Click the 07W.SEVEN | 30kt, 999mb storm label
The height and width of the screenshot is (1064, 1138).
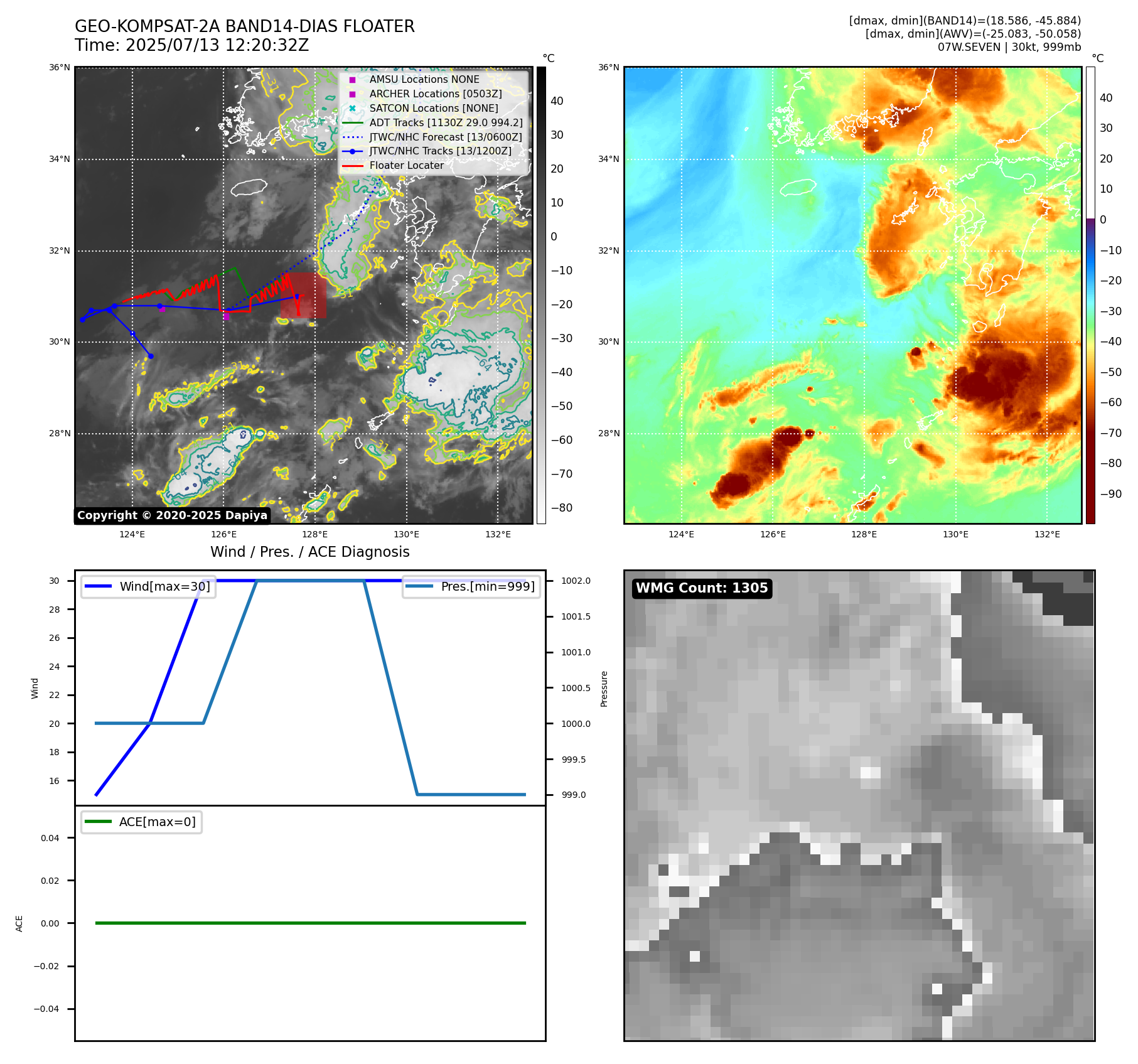click(1009, 47)
